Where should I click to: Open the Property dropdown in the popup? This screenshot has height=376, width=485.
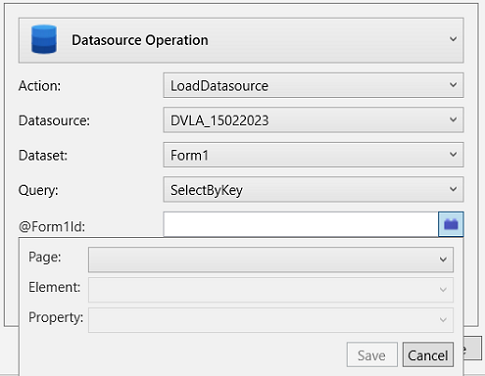271,320
